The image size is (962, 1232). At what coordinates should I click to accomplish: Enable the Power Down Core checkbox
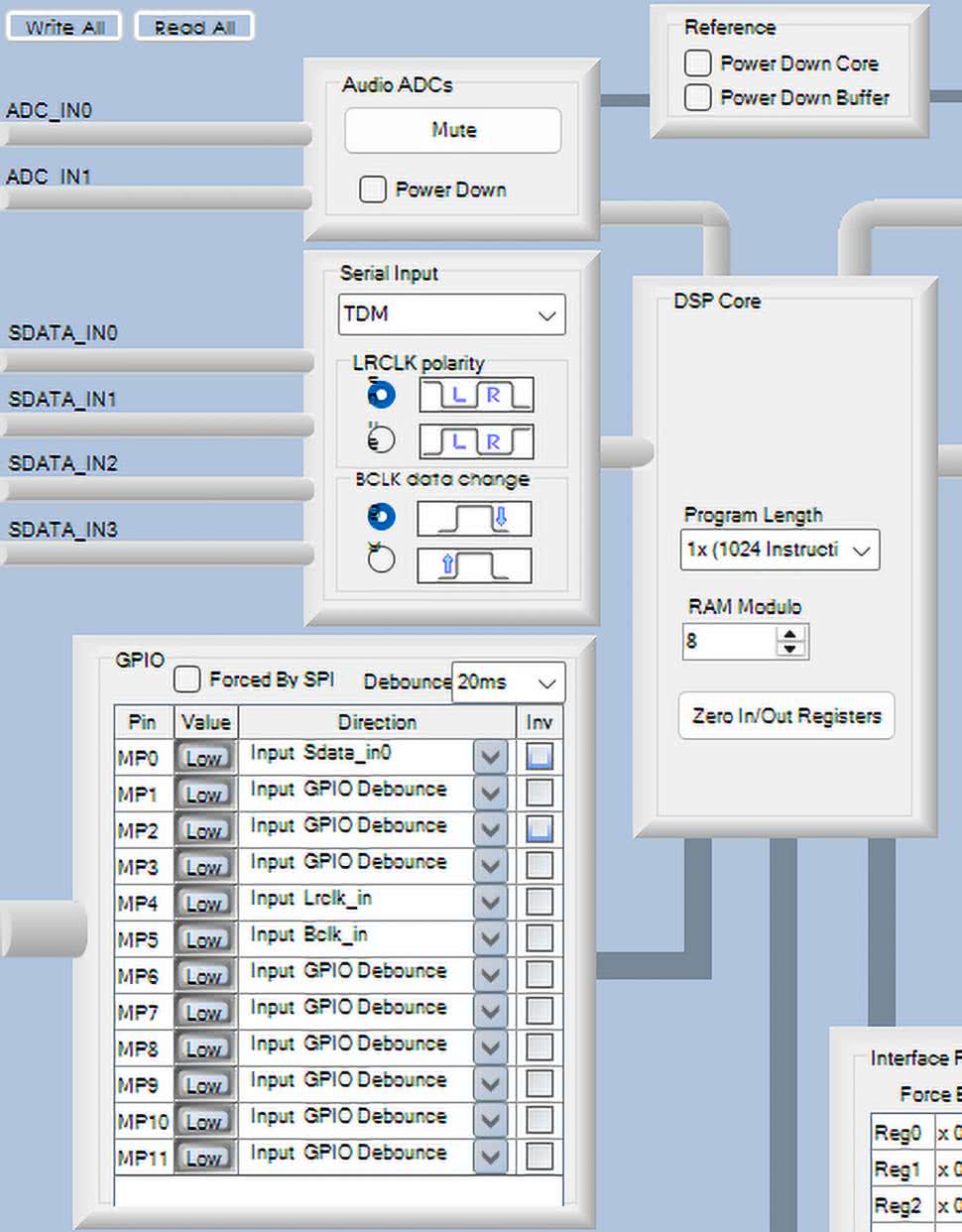point(698,63)
